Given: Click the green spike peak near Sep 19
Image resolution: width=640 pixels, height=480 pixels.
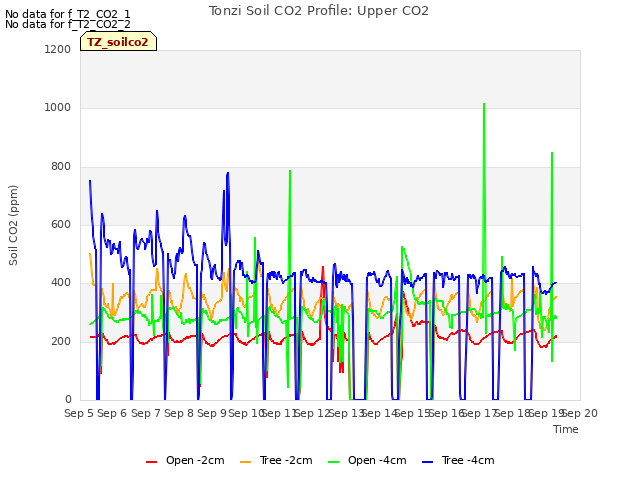Looking at the screenshot, I should click(x=552, y=153).
